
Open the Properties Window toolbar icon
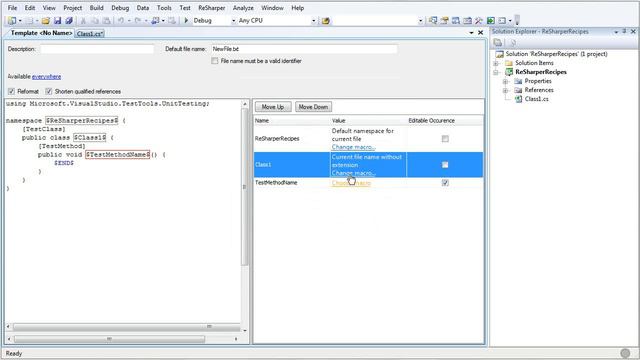[444, 20]
